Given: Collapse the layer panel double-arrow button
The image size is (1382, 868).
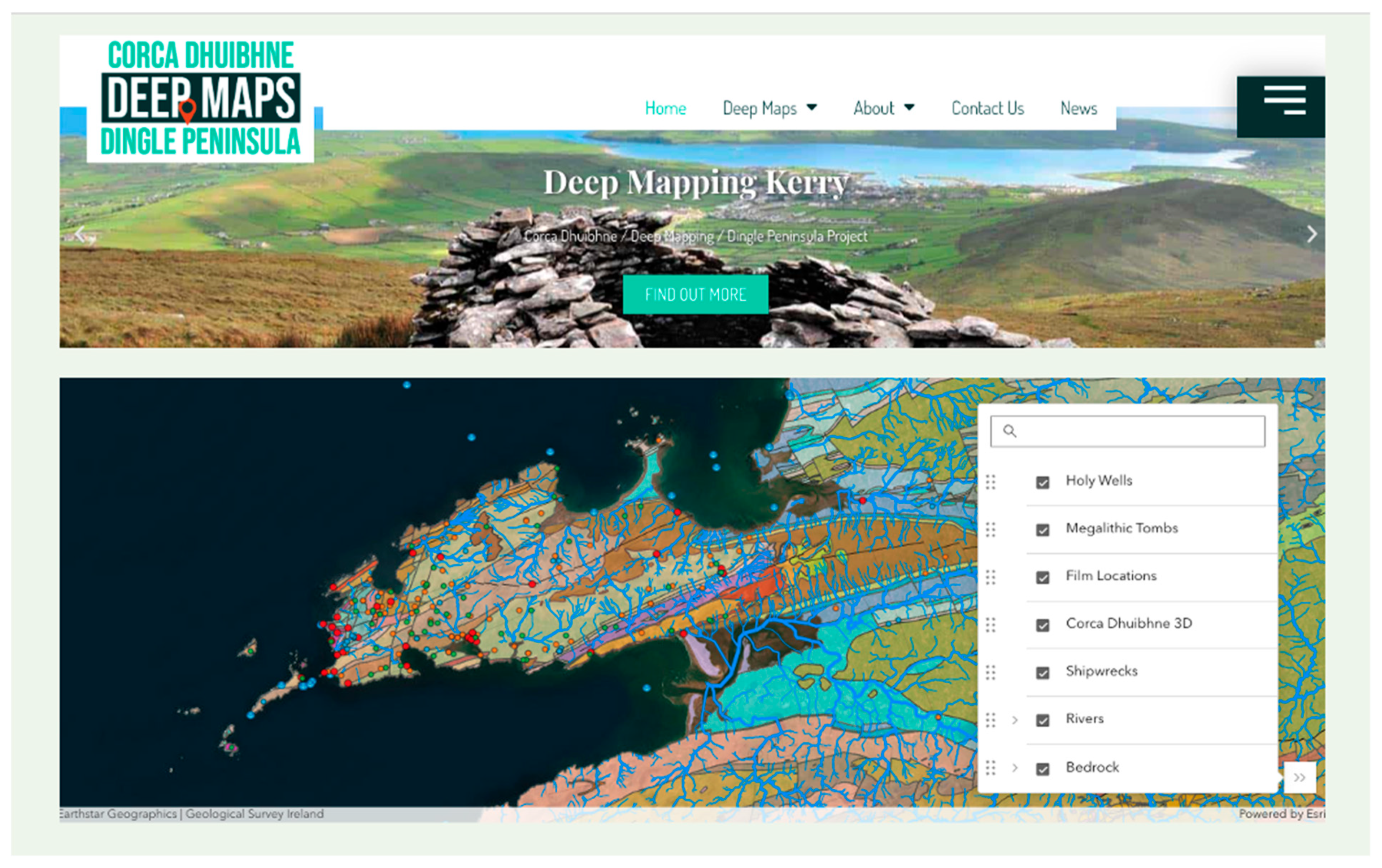Looking at the screenshot, I should coord(1299,777).
